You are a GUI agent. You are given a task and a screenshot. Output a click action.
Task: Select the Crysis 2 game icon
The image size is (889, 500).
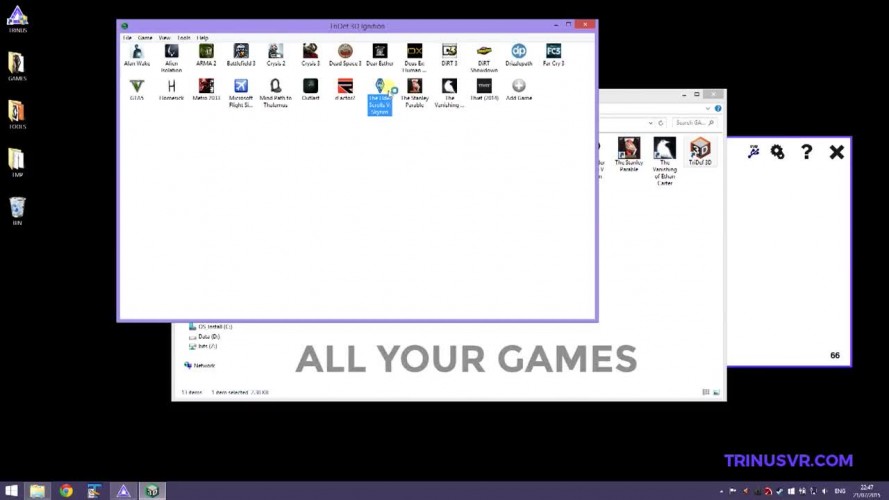[276, 55]
